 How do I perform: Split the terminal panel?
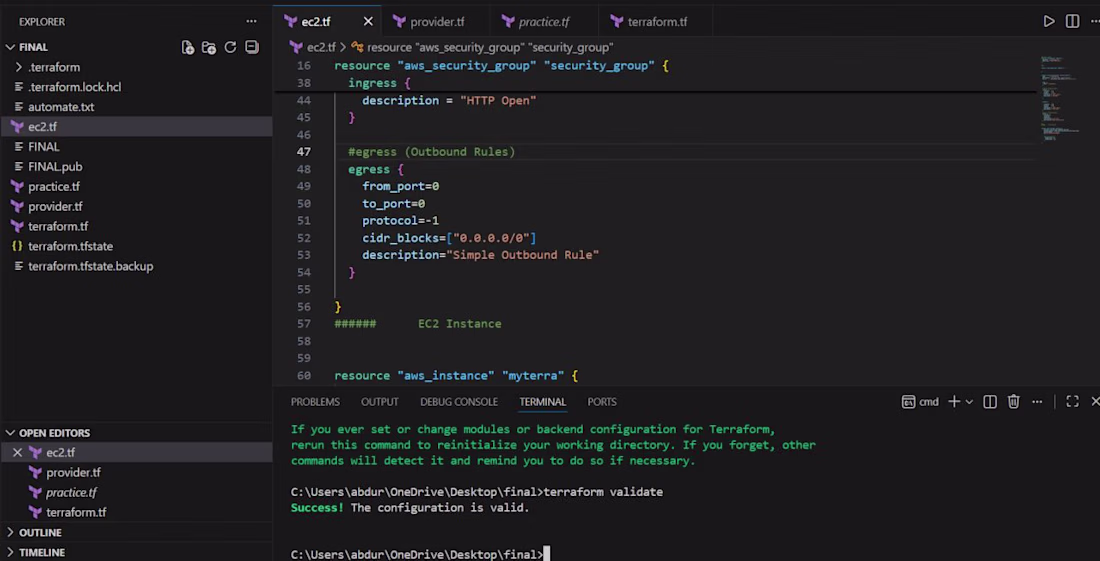click(990, 402)
